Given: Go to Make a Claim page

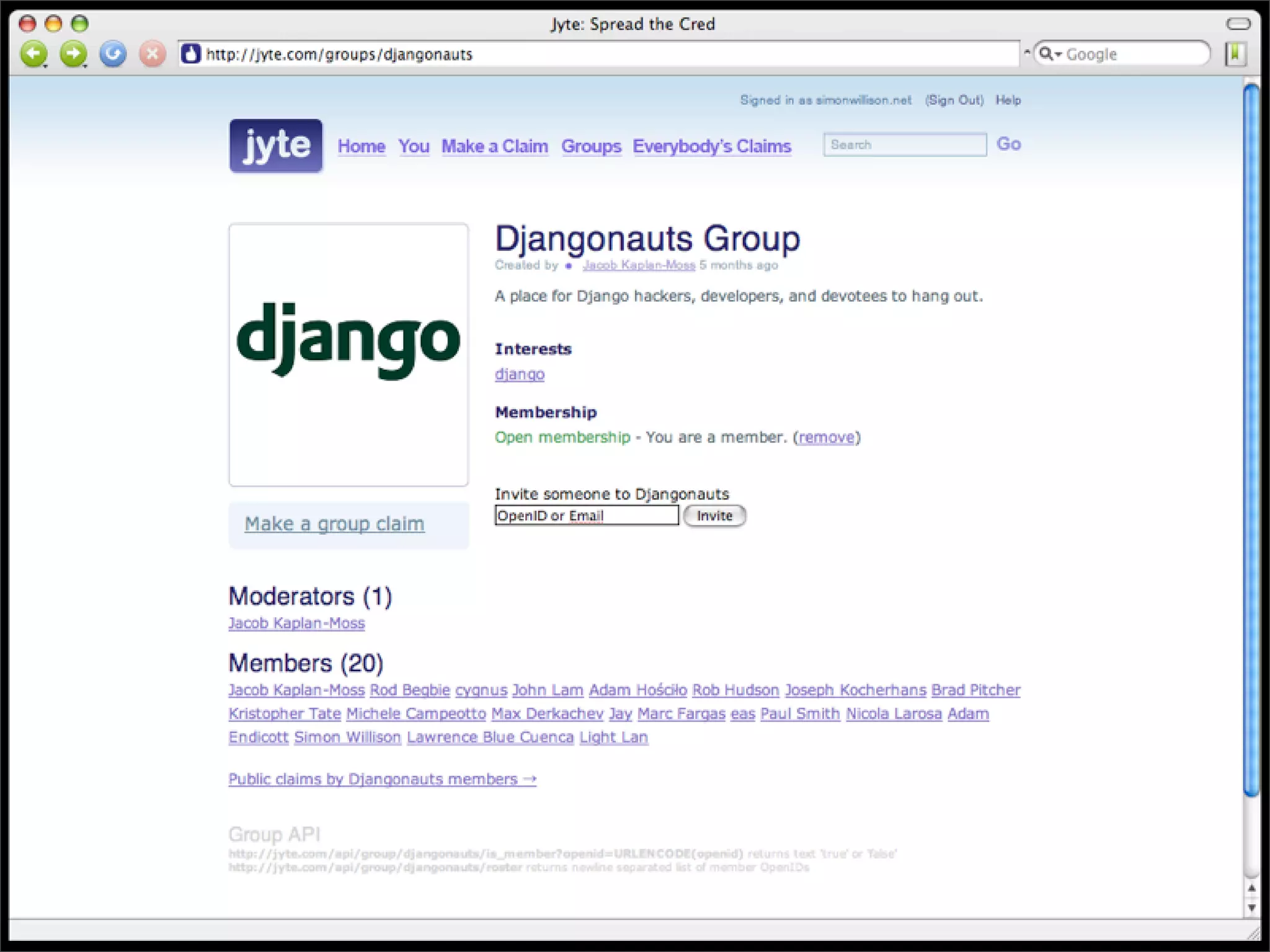Looking at the screenshot, I should [x=494, y=146].
